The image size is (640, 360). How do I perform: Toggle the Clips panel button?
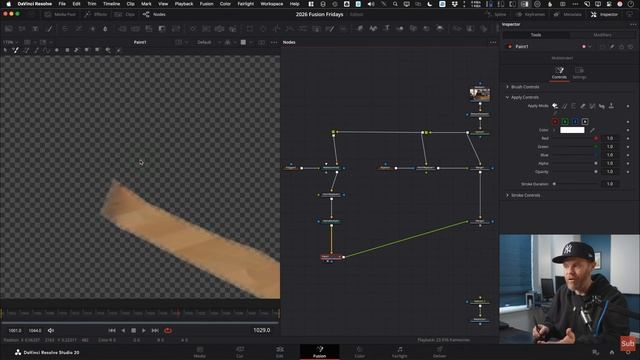point(124,14)
